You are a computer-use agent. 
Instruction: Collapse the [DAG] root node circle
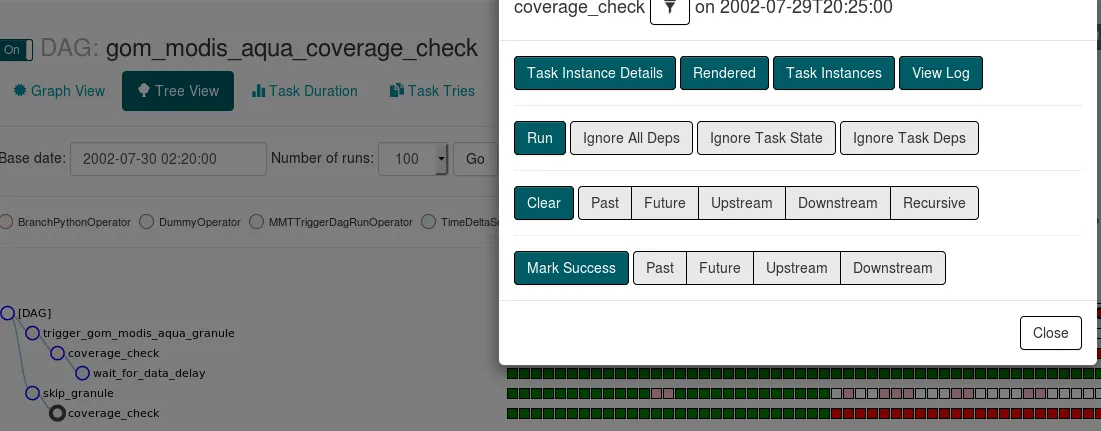pos(7,313)
